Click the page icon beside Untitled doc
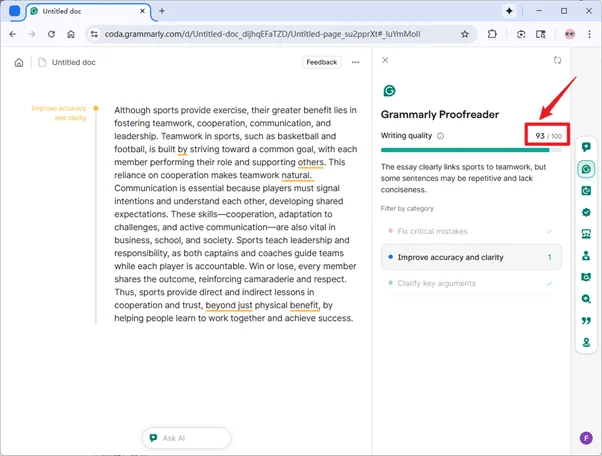This screenshot has height=456, width=602. click(42, 63)
